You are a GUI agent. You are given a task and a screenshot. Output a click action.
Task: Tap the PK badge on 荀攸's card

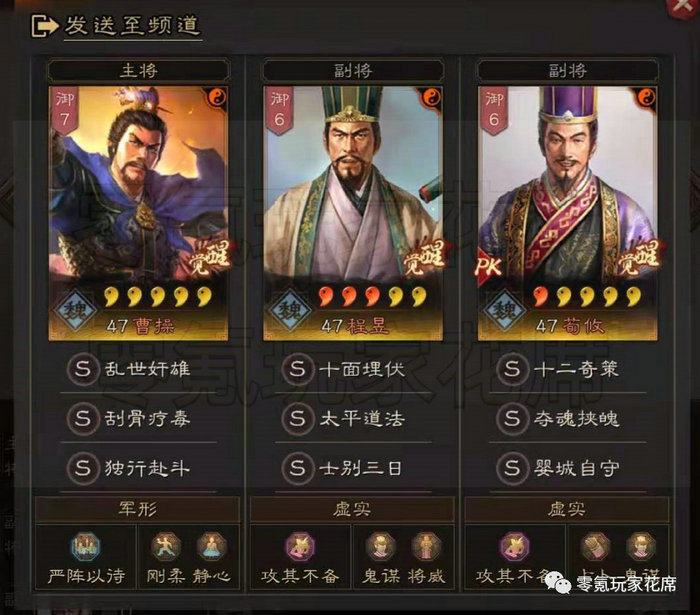pyautogui.click(x=488, y=266)
